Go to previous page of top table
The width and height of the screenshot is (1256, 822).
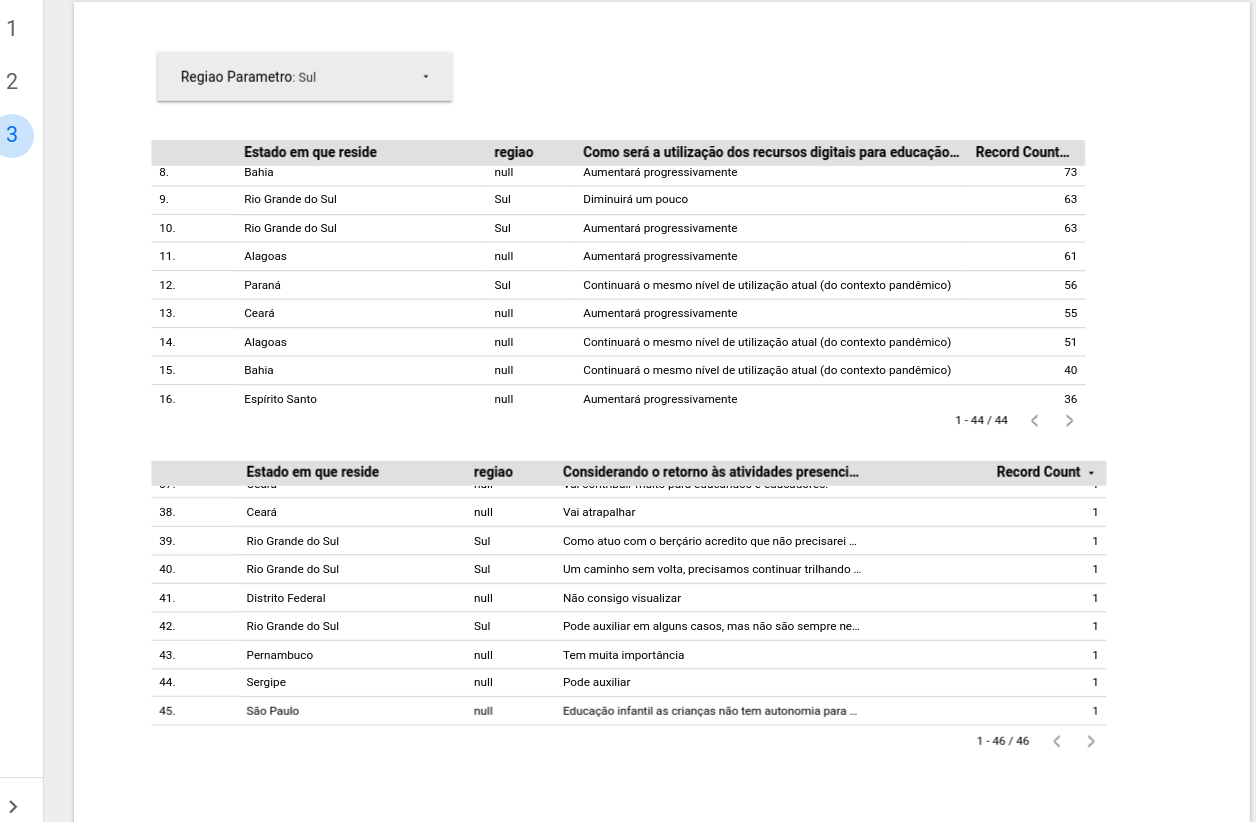(x=1035, y=421)
